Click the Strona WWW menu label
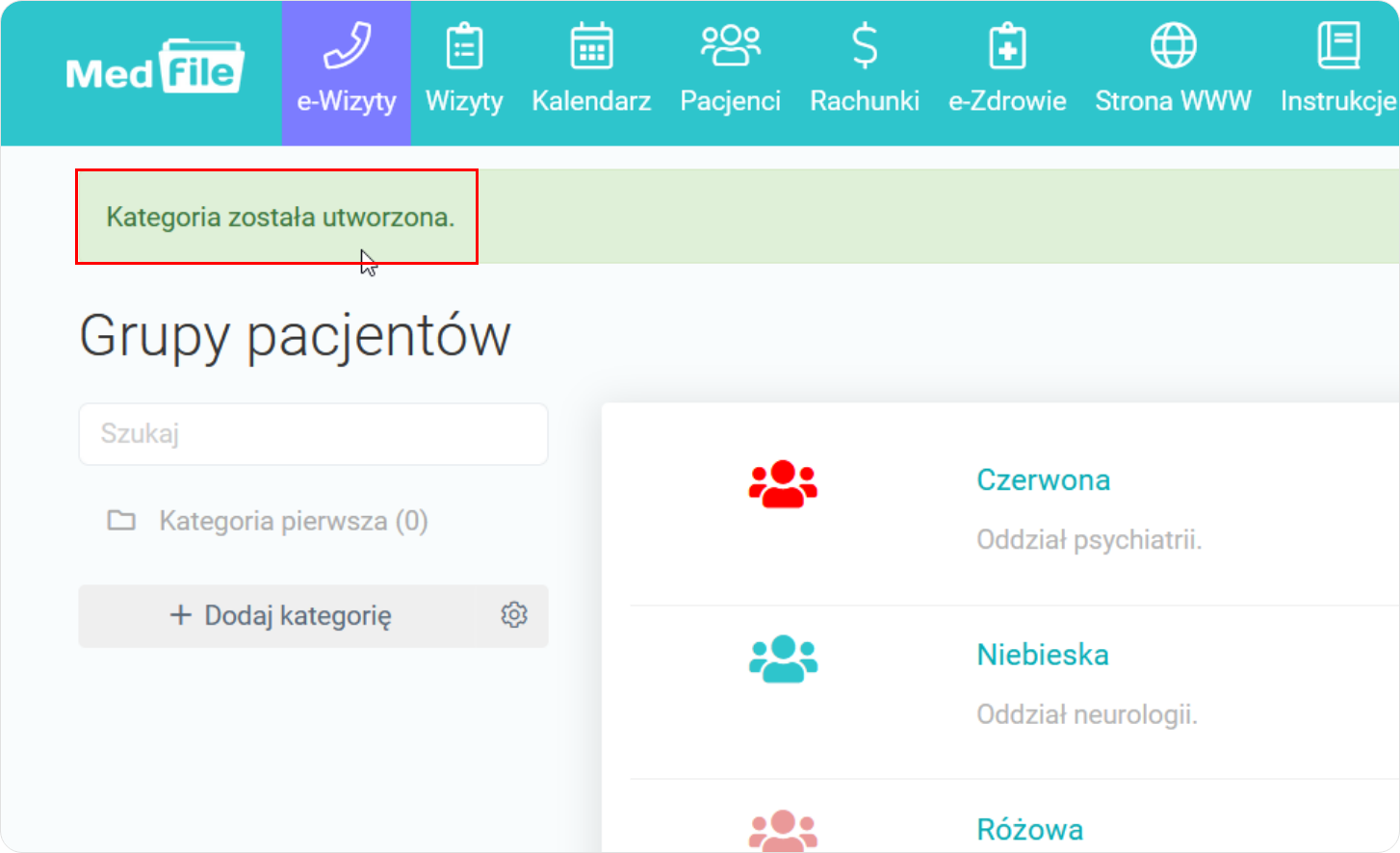 (1173, 101)
